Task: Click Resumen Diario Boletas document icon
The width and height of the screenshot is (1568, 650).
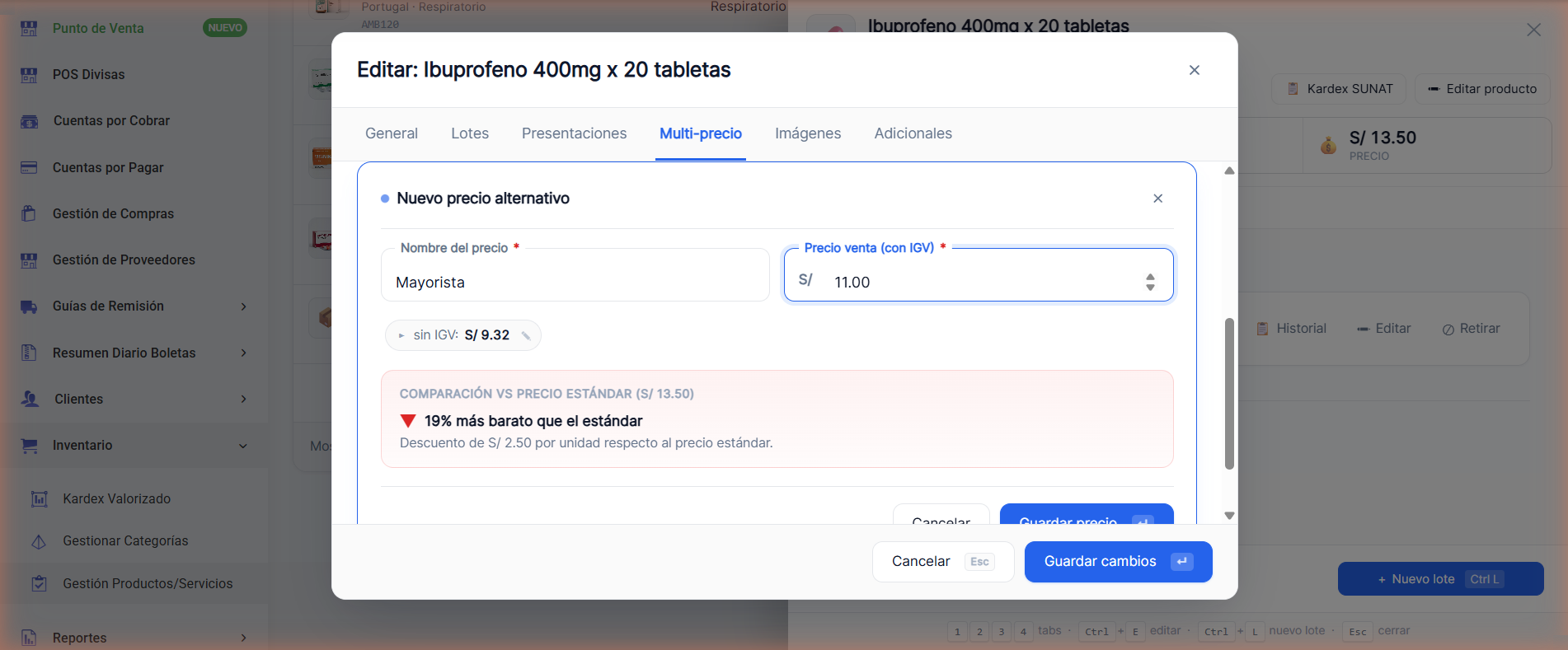Action: tap(29, 353)
